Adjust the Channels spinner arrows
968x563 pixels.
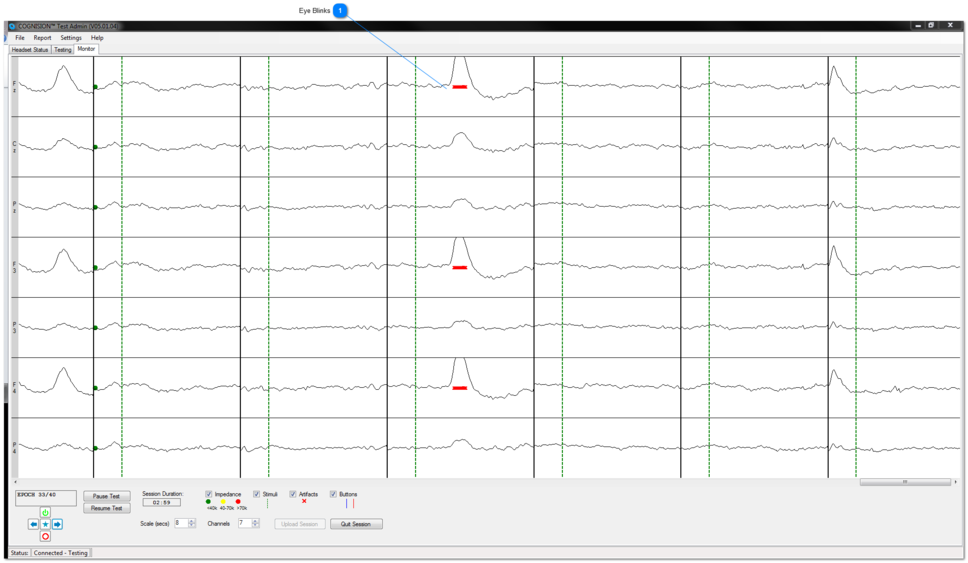pyautogui.click(x=256, y=523)
